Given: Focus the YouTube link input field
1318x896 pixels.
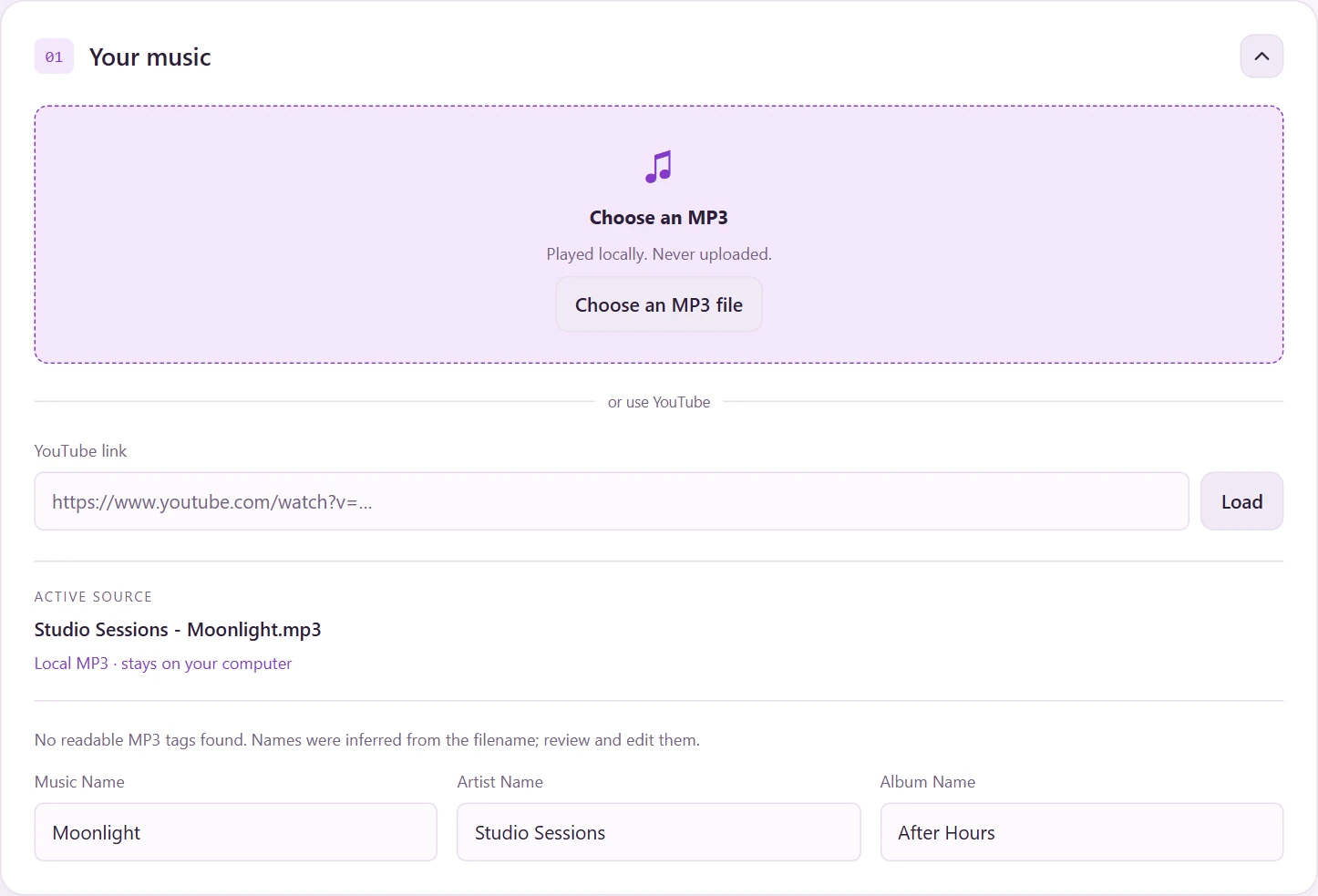Looking at the screenshot, I should pyautogui.click(x=612, y=501).
